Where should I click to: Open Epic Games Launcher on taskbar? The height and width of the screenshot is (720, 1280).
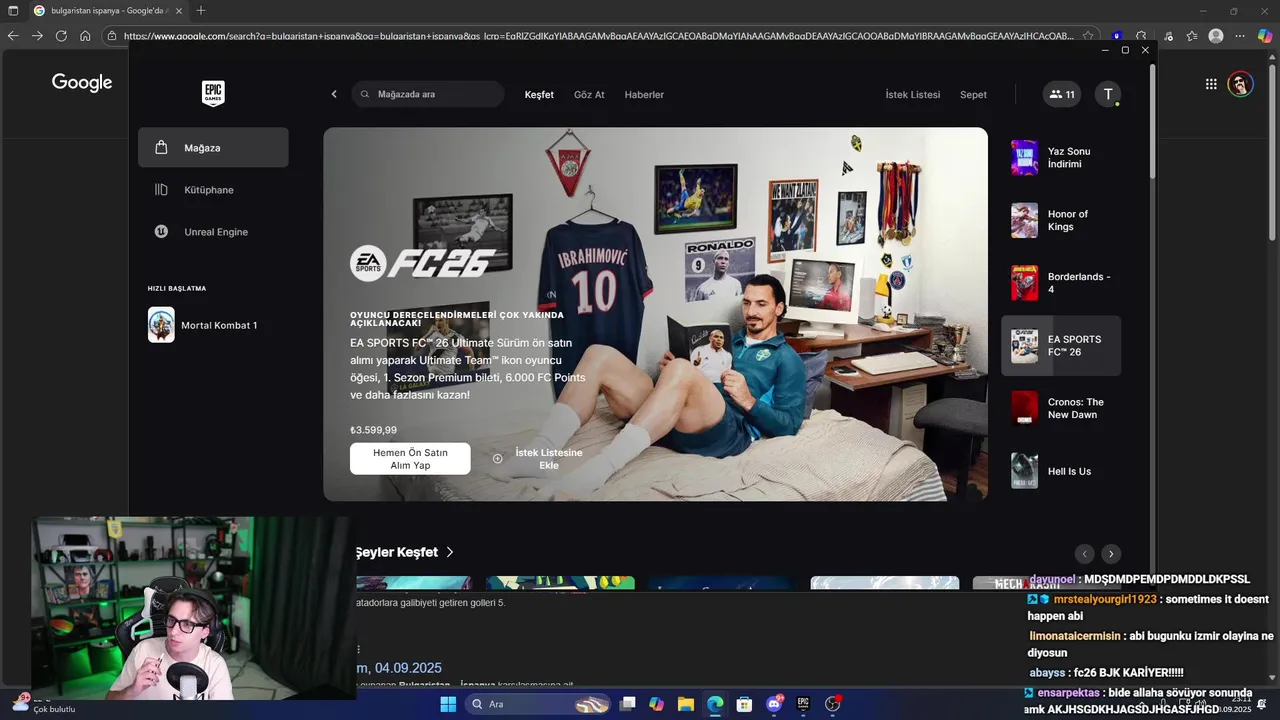click(x=803, y=705)
